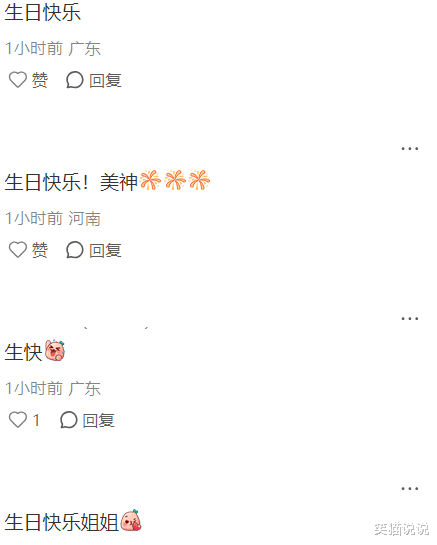Click reply bubble under 生快 comment
Image resolution: width=437 pixels, height=545 pixels.
(68, 420)
